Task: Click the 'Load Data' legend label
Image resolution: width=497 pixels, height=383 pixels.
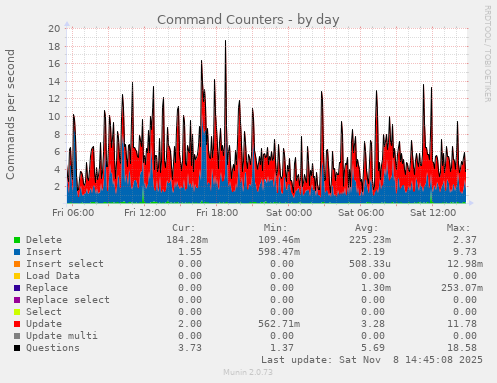Action: [x=53, y=276]
